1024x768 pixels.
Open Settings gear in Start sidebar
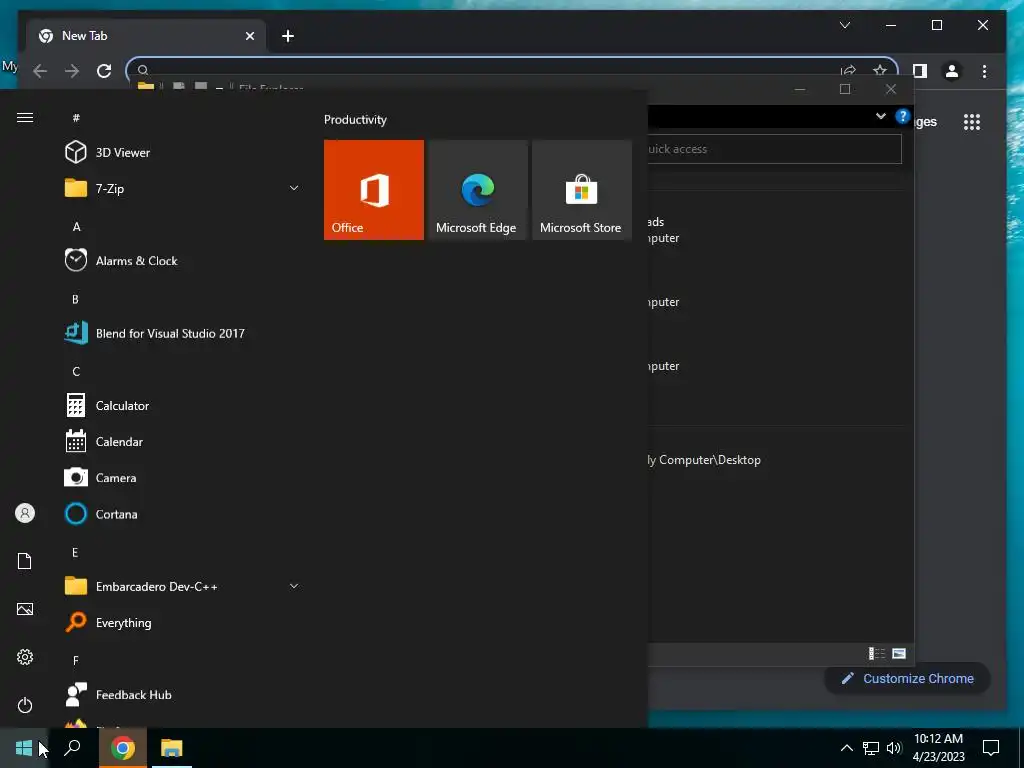click(25, 657)
